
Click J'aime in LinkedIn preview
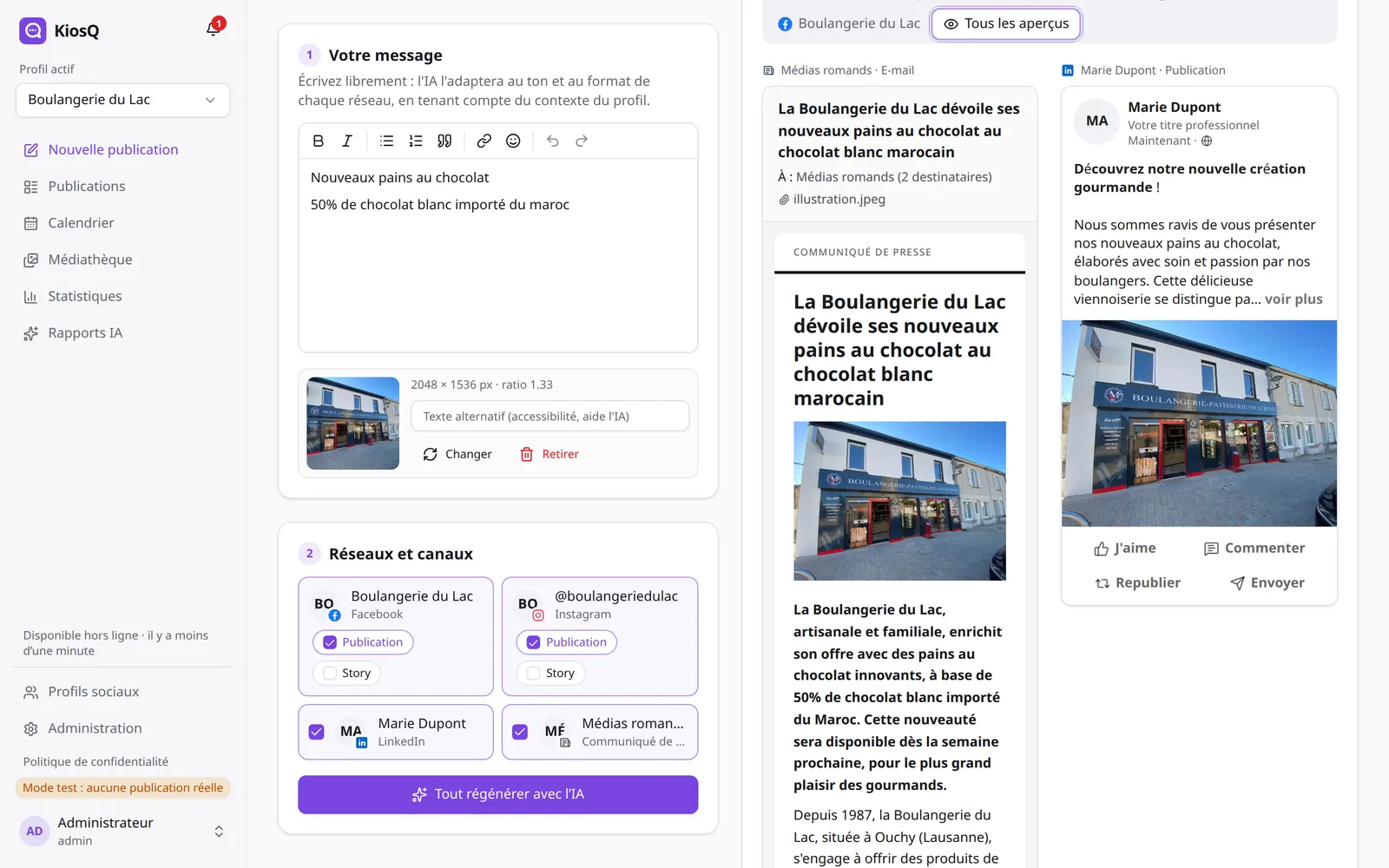point(1125,549)
